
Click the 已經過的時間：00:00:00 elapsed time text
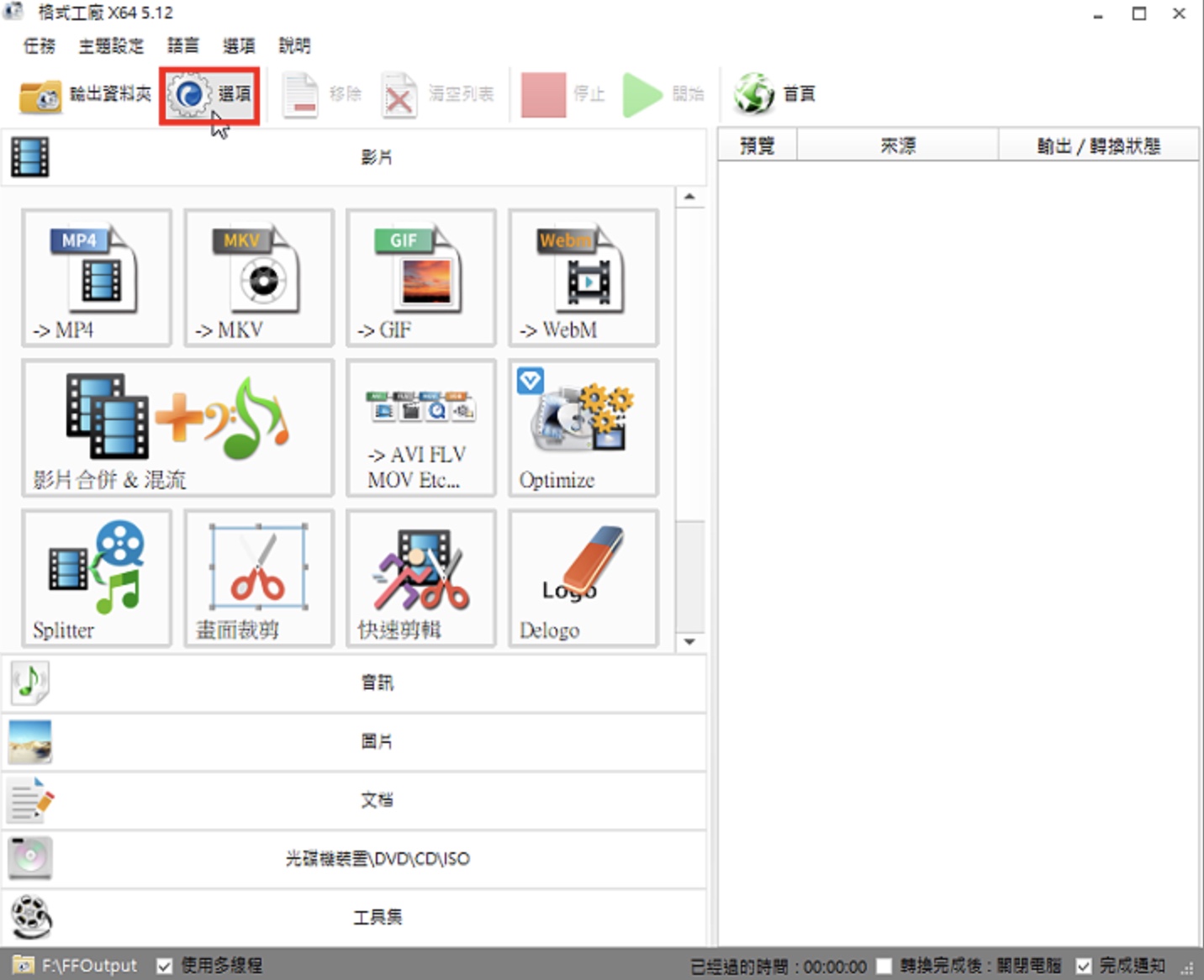pyautogui.click(x=779, y=967)
